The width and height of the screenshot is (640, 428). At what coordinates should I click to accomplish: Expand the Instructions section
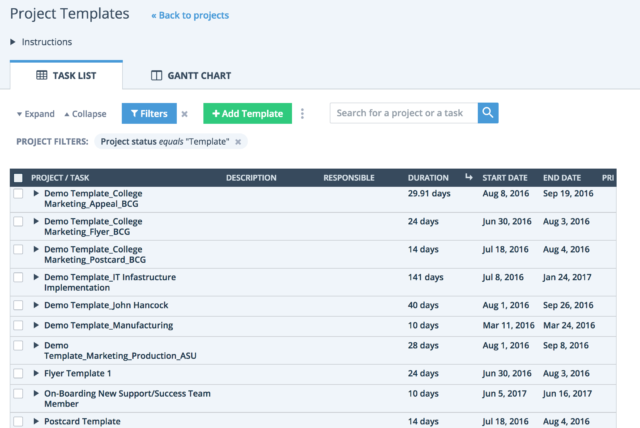(13, 42)
